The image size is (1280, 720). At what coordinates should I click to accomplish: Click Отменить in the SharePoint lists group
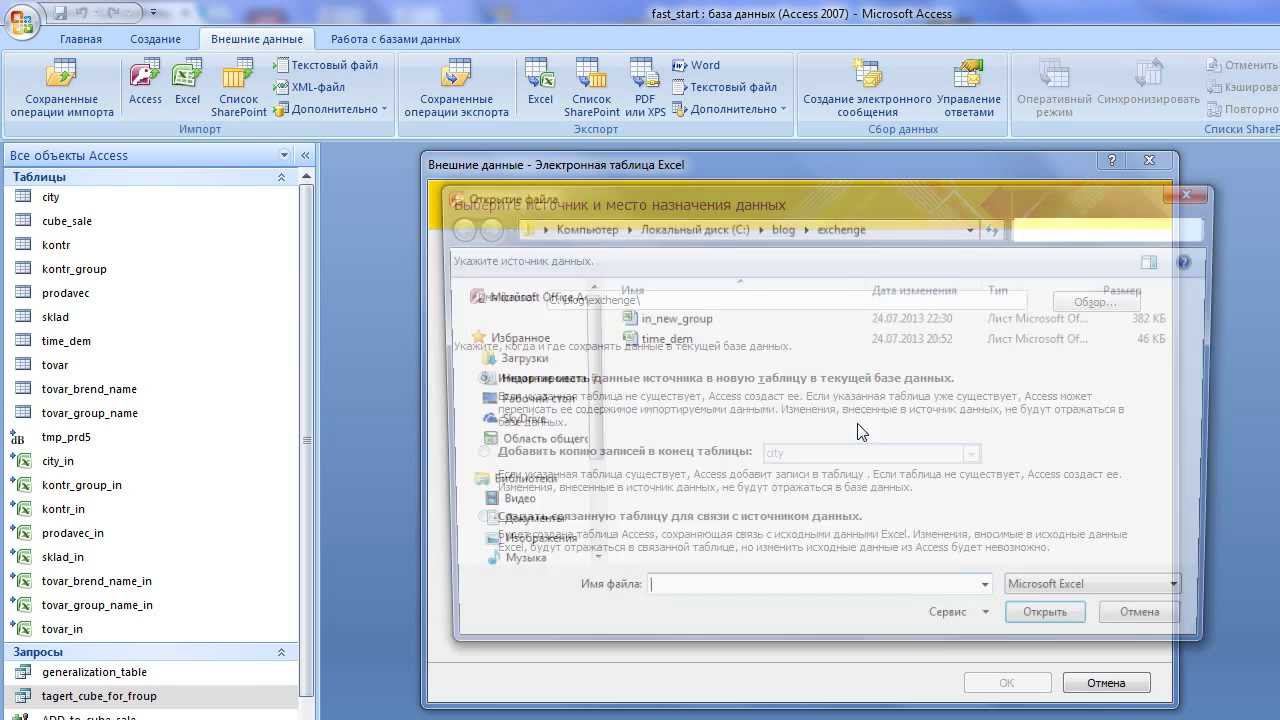1243,65
